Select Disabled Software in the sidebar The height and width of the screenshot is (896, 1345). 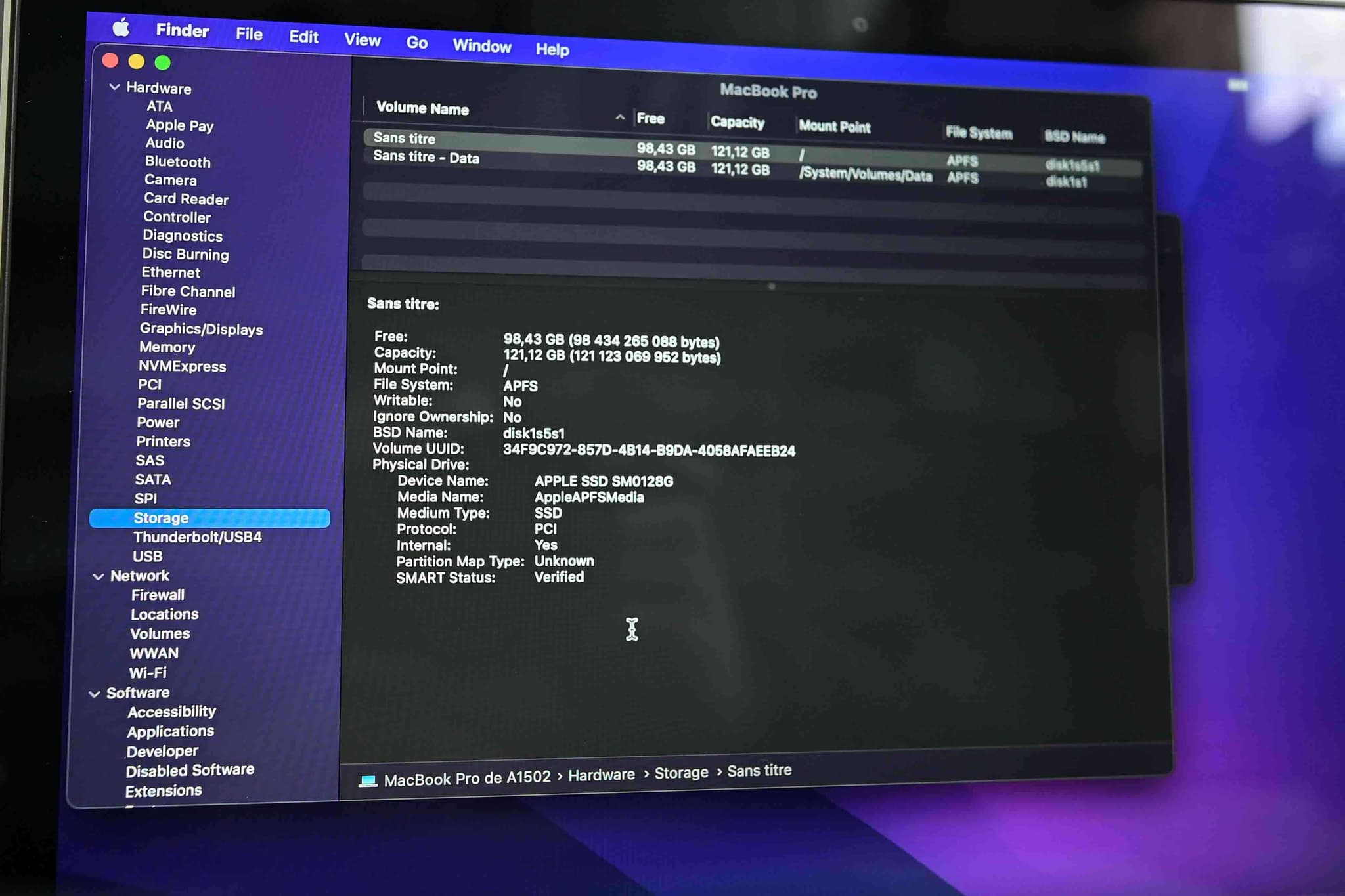pos(190,771)
